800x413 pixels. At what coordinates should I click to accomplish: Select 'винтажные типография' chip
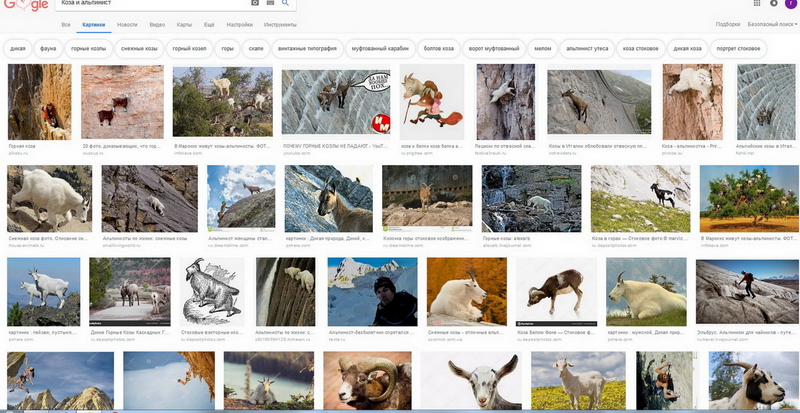click(307, 49)
